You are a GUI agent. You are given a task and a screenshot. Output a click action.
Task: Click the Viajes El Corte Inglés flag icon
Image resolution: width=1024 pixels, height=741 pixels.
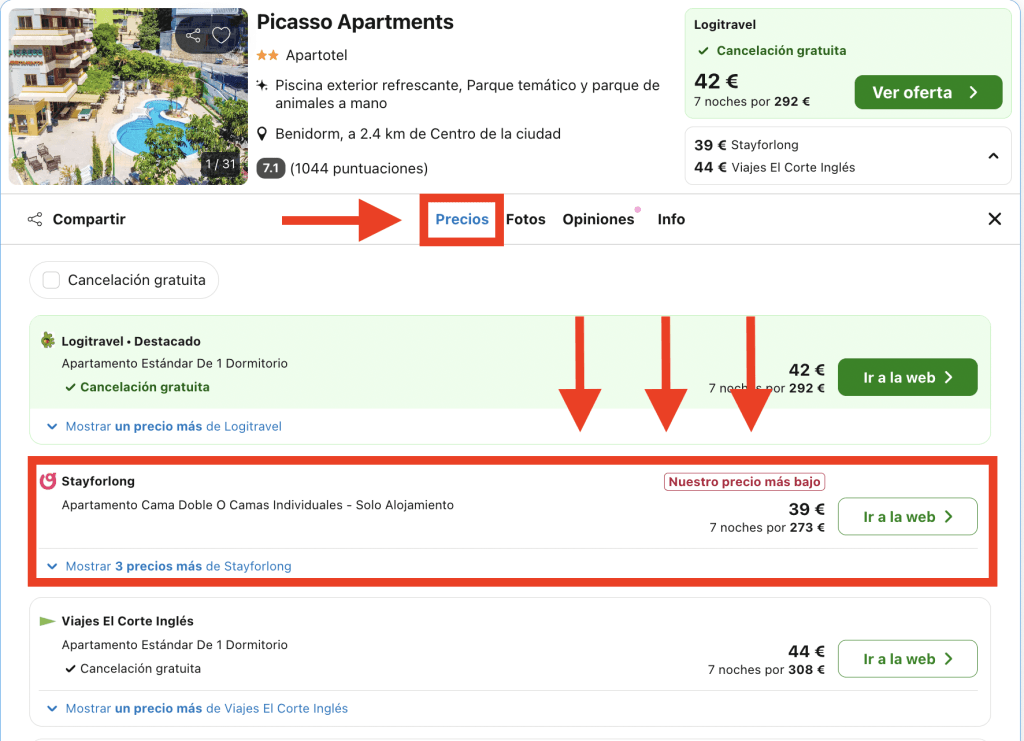coord(47,621)
